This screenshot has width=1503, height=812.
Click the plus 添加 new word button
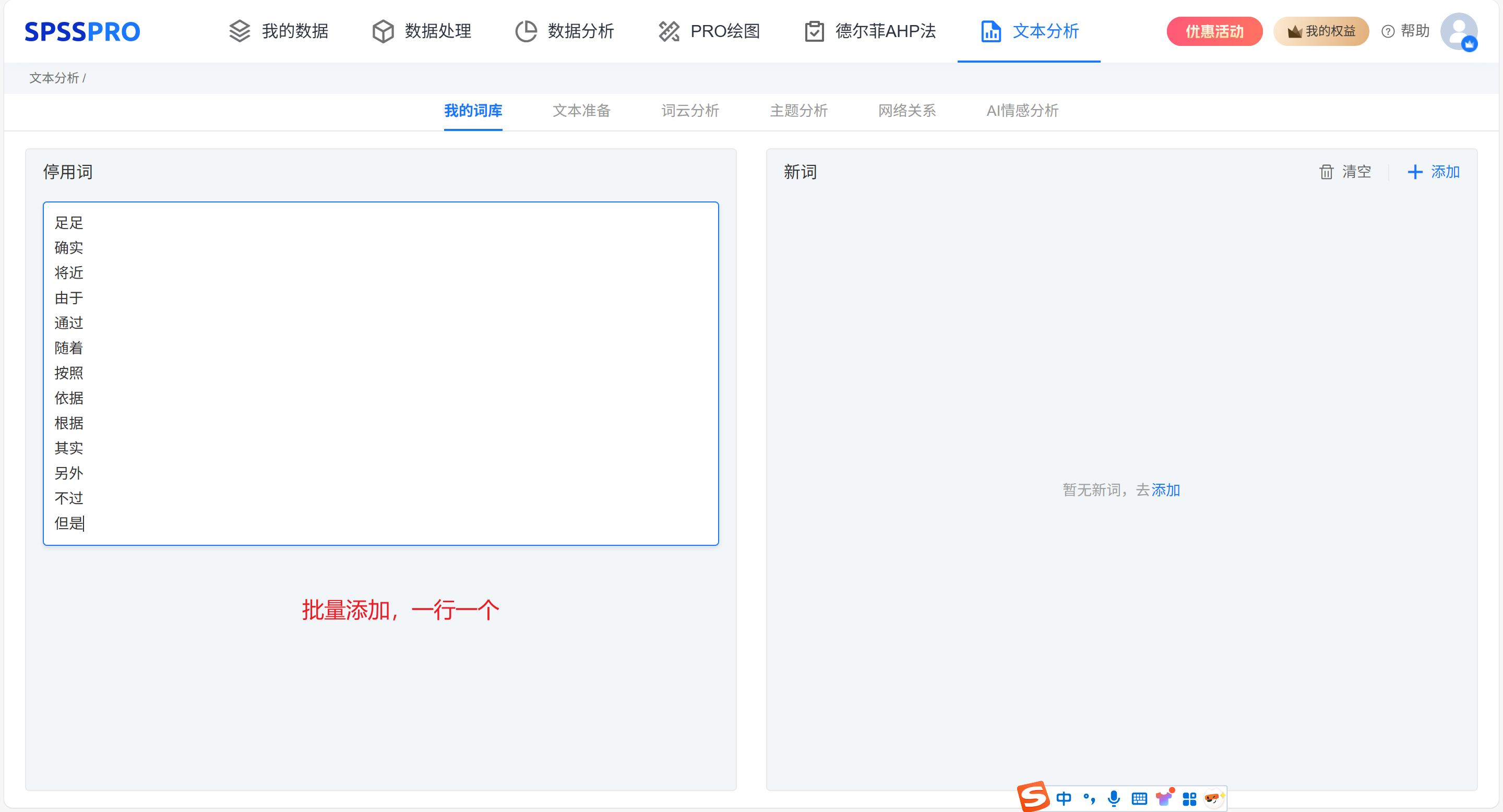[x=1434, y=172]
